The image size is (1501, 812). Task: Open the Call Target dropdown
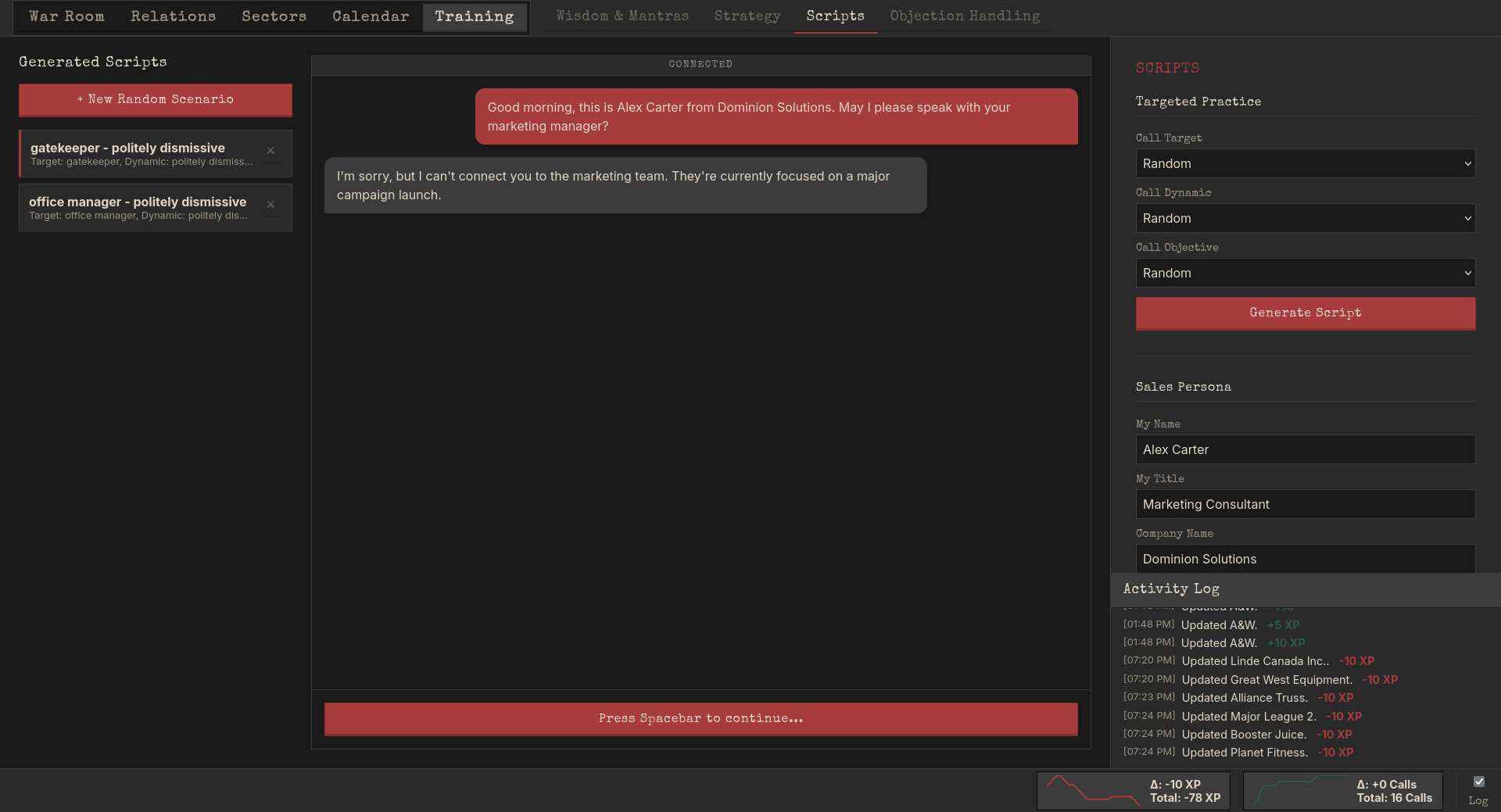coord(1305,163)
